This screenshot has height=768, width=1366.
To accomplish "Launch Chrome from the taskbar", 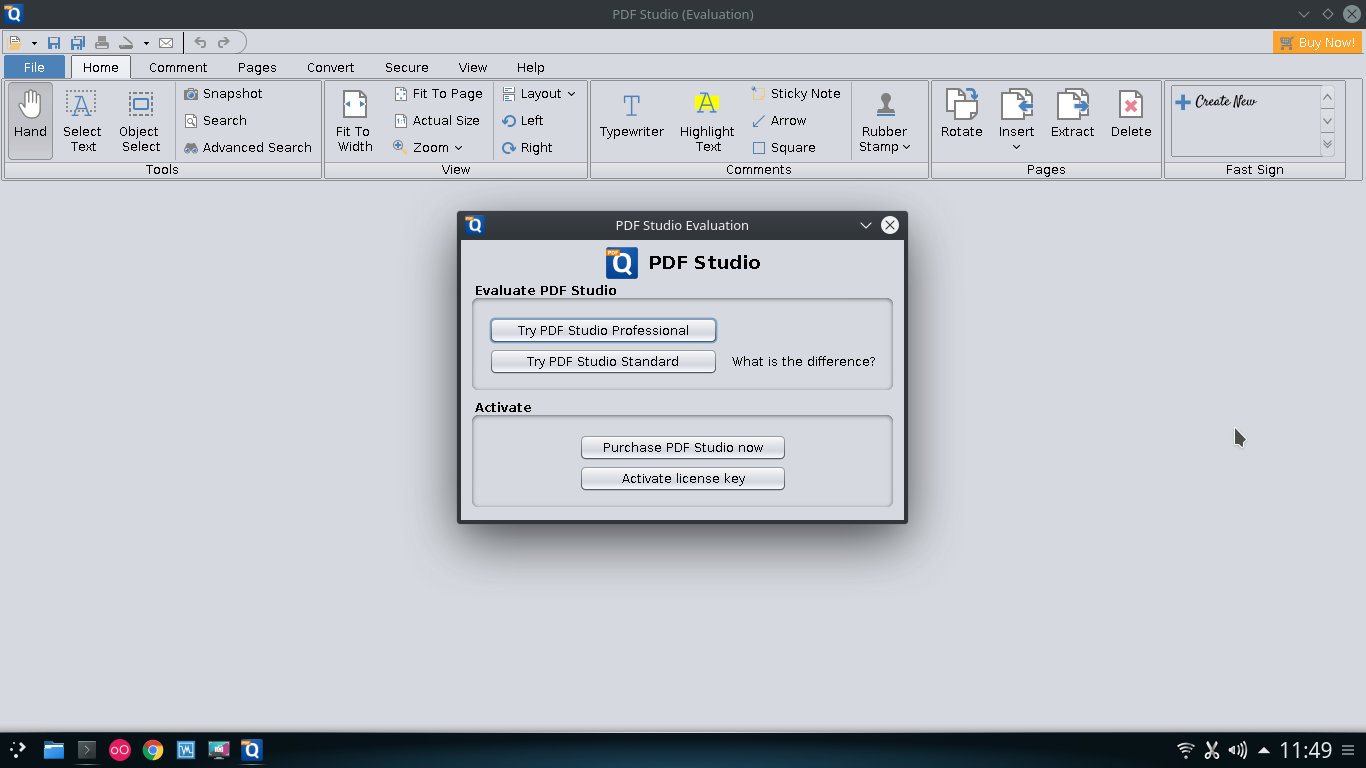I will tap(152, 750).
